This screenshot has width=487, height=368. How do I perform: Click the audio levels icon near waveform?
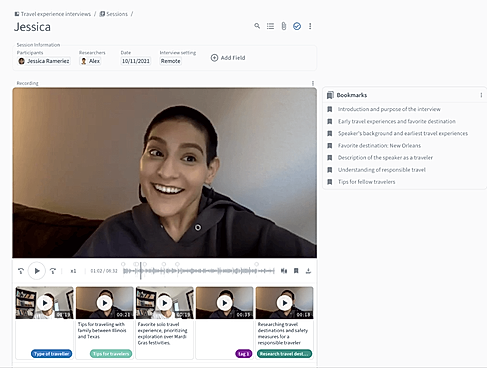tap(284, 271)
